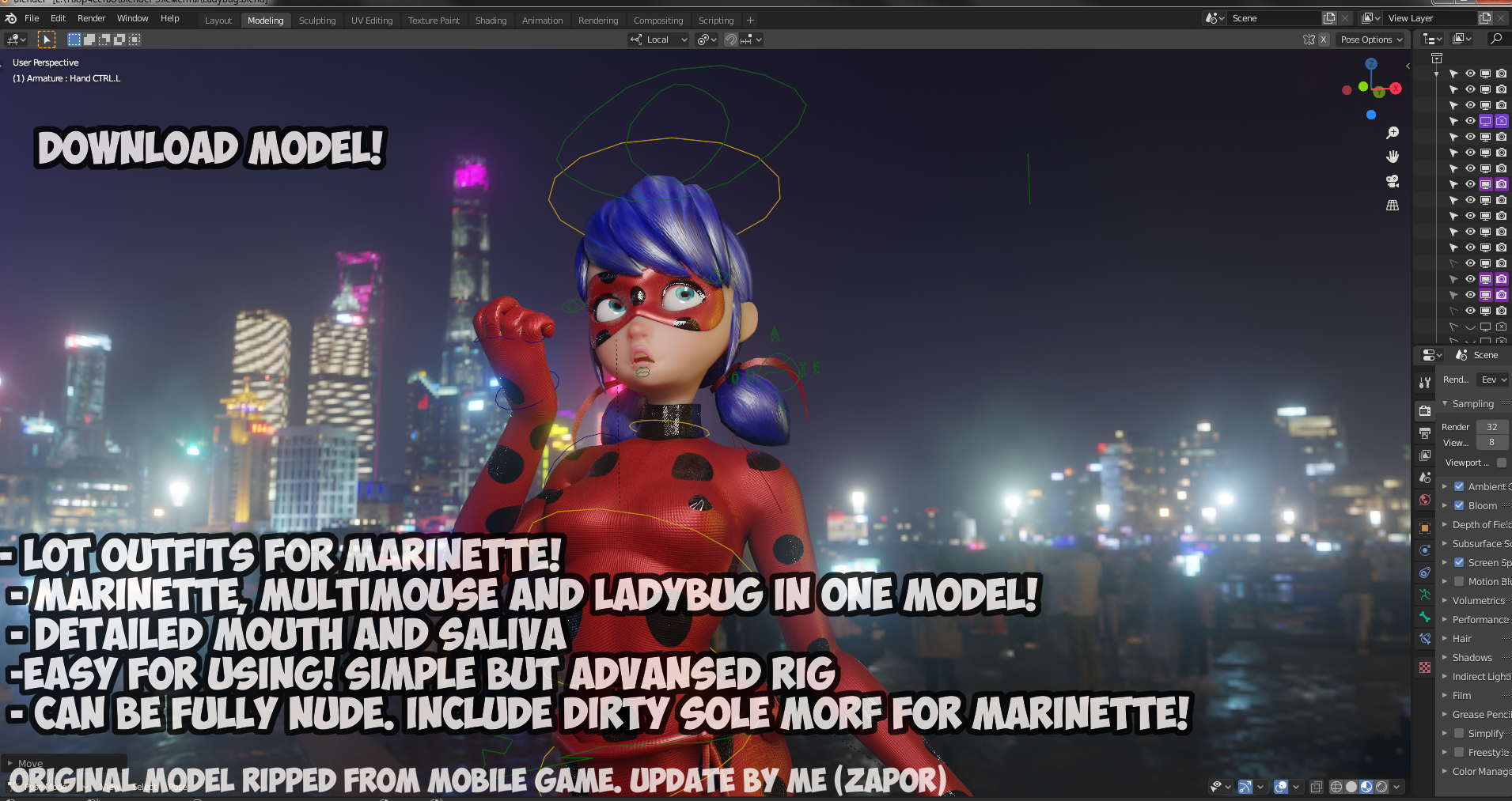
Task: Enable the Simplify checkbox
Action: (1459, 734)
